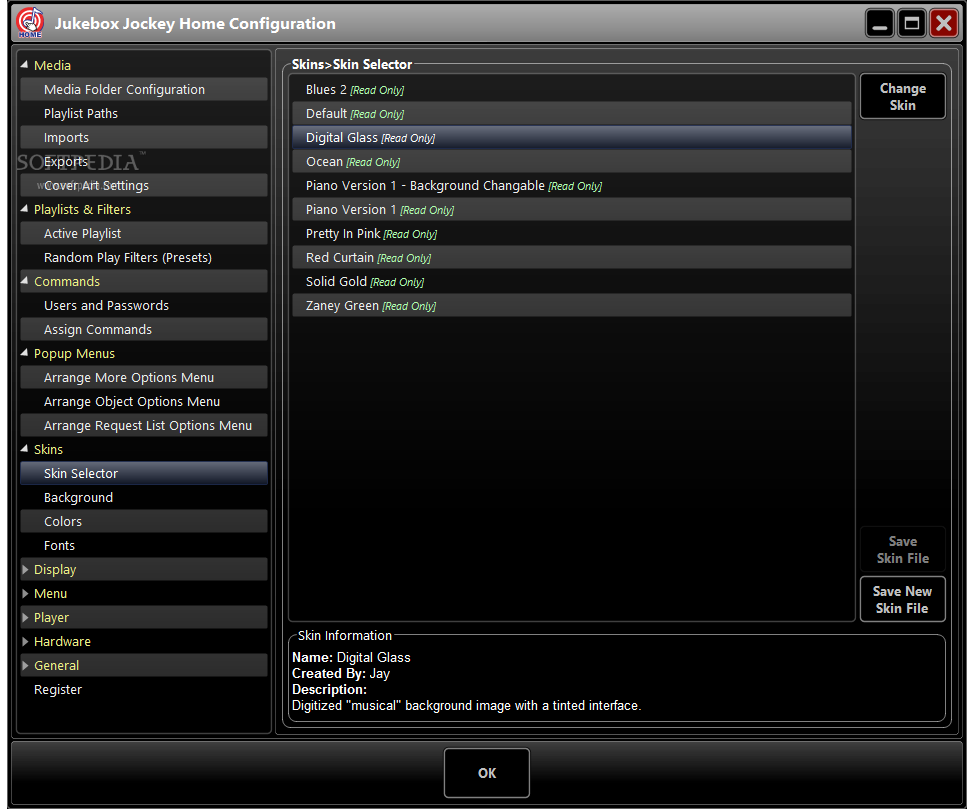This screenshot has height=809, width=967.
Task: Select the Solid Gold skin
Action: click(572, 282)
